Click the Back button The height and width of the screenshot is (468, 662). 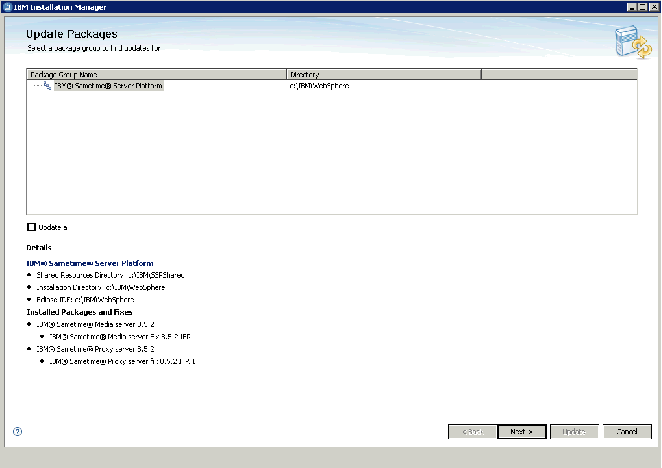[x=471, y=432]
